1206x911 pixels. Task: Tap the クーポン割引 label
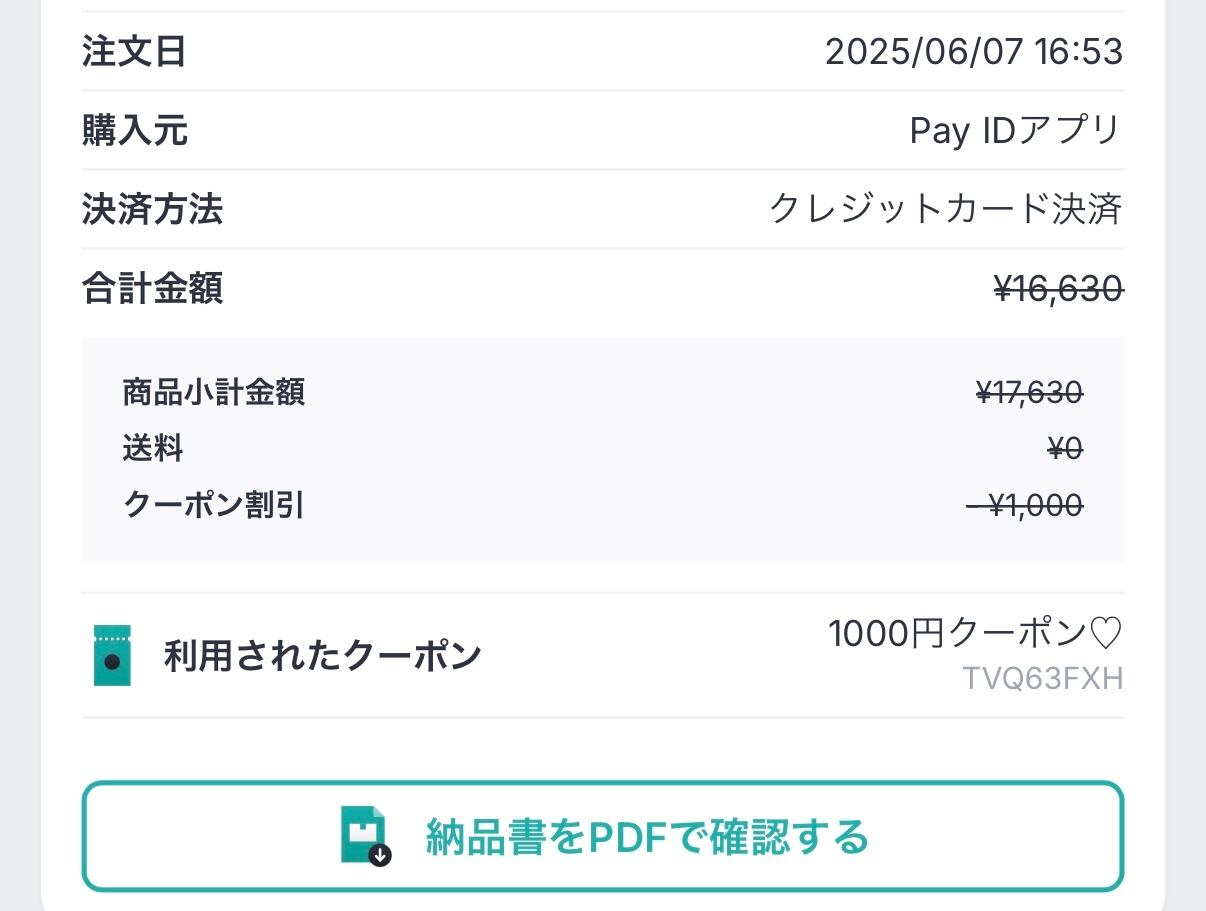click(x=213, y=506)
